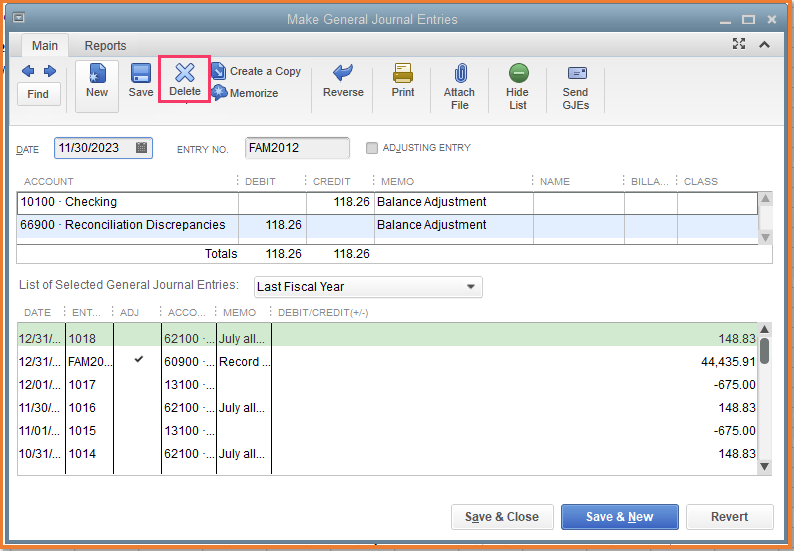Open the Last Fiscal Year dropdown
The image size is (794, 551).
368,287
